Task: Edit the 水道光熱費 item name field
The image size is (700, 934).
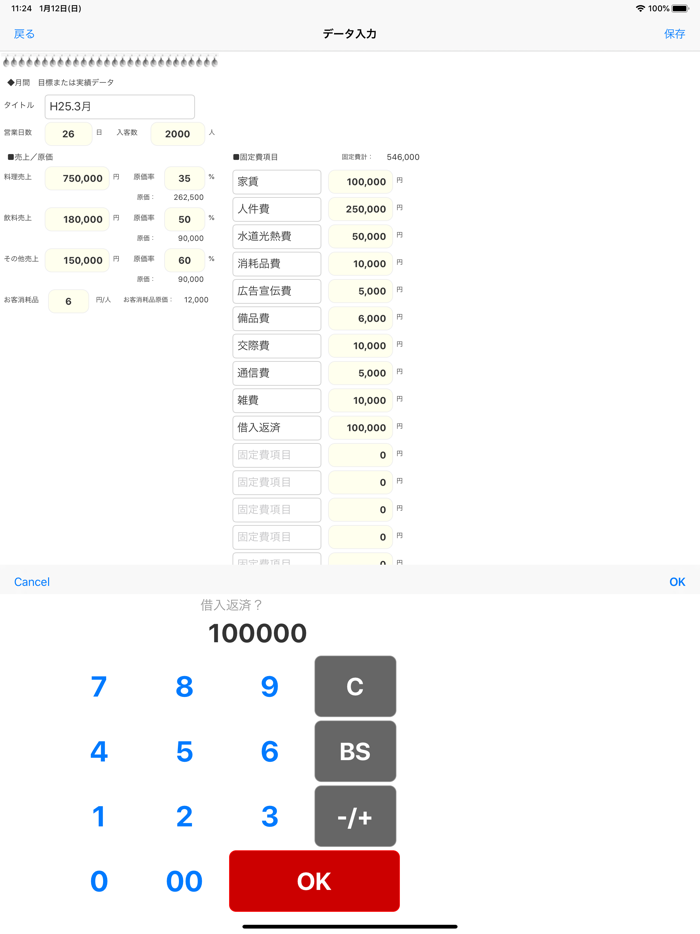Action: tap(276, 236)
